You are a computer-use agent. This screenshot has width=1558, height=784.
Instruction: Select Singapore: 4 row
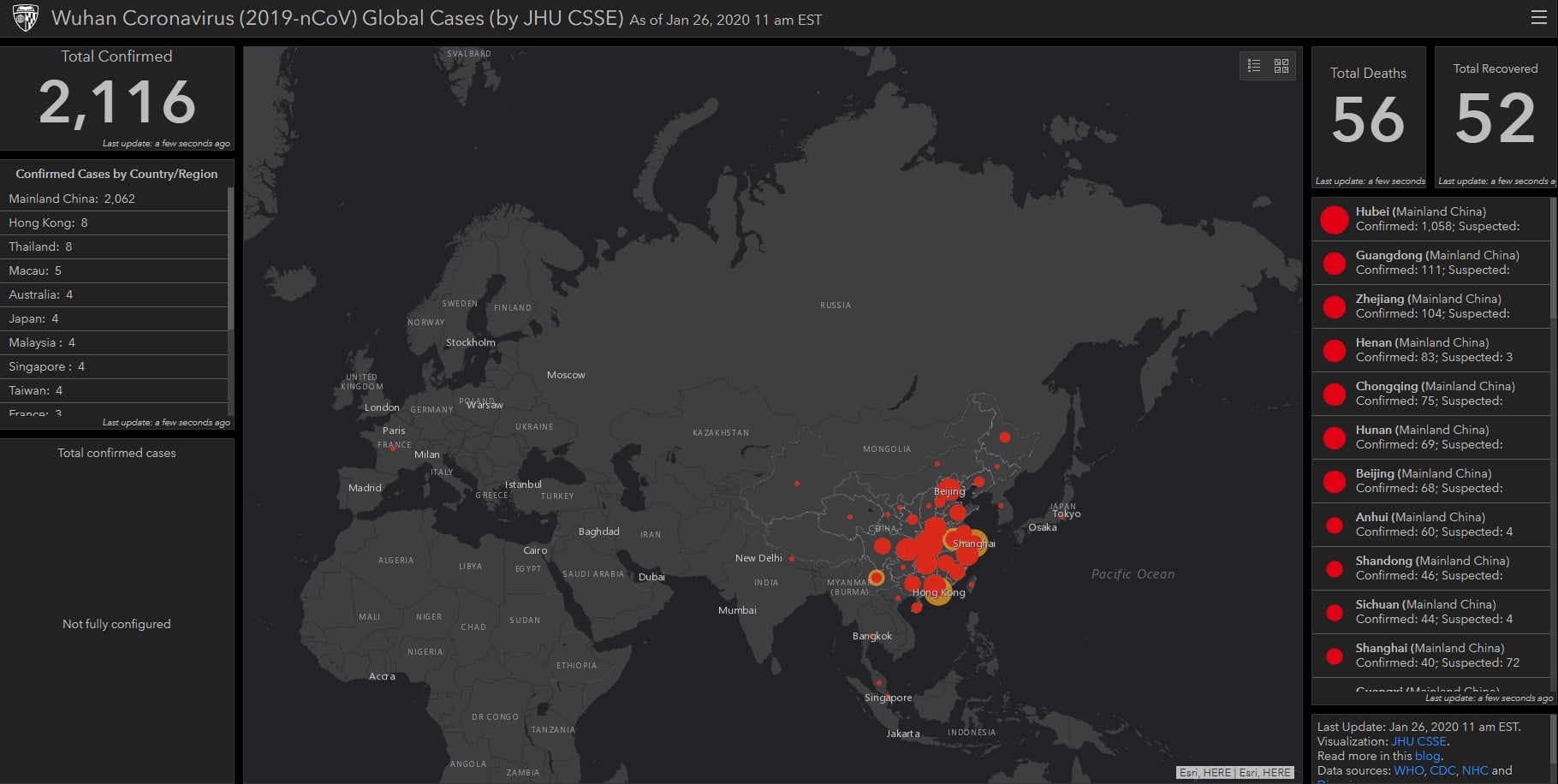(x=114, y=366)
